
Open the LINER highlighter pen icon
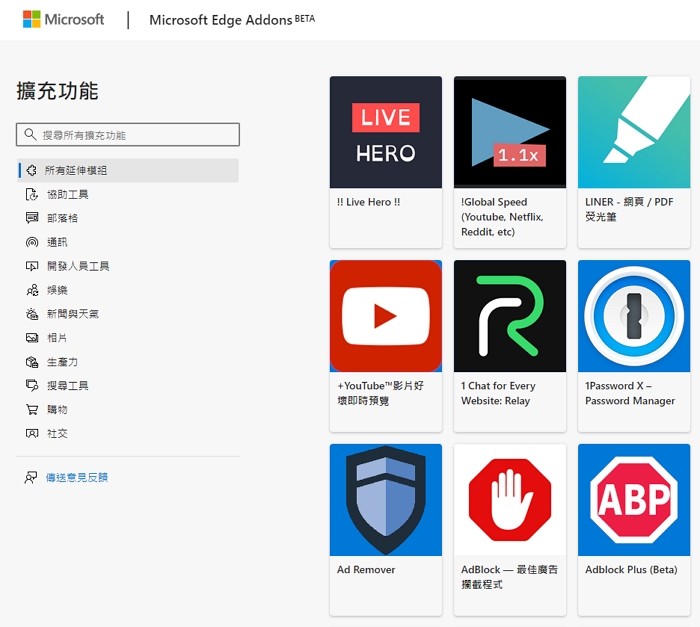point(633,132)
